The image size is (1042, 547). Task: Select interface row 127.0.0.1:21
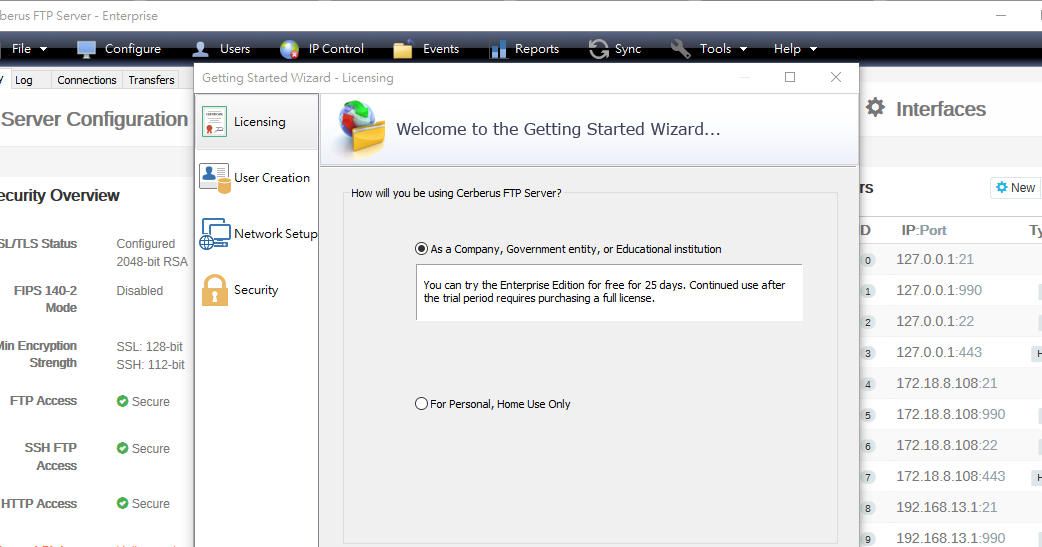pos(950,259)
